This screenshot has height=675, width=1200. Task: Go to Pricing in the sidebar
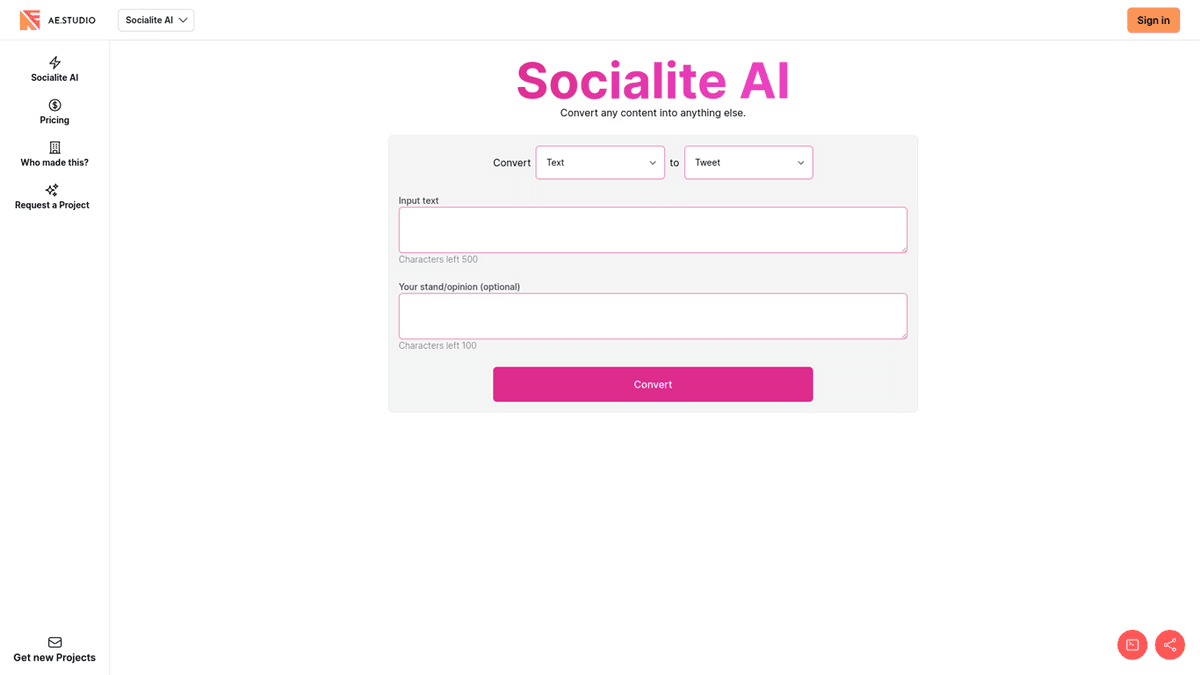55,120
